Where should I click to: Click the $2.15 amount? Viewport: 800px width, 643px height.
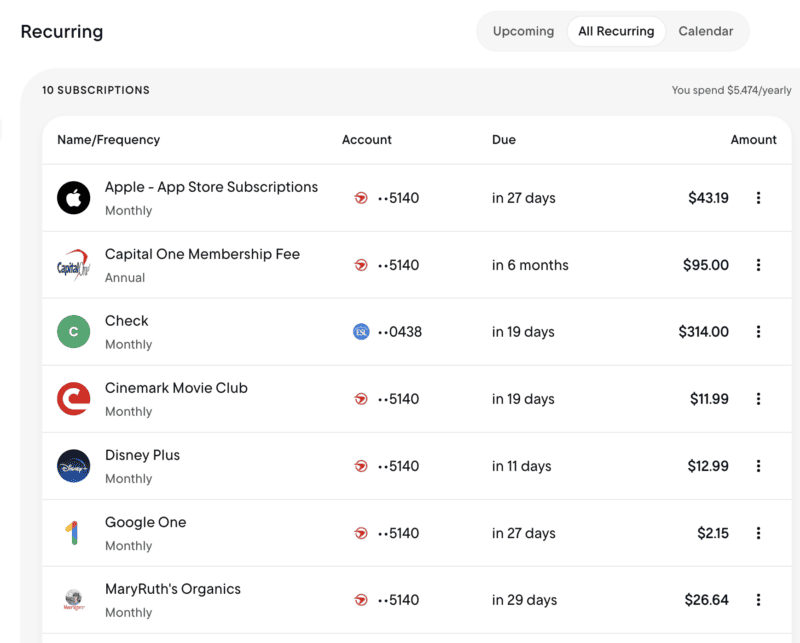pos(713,533)
